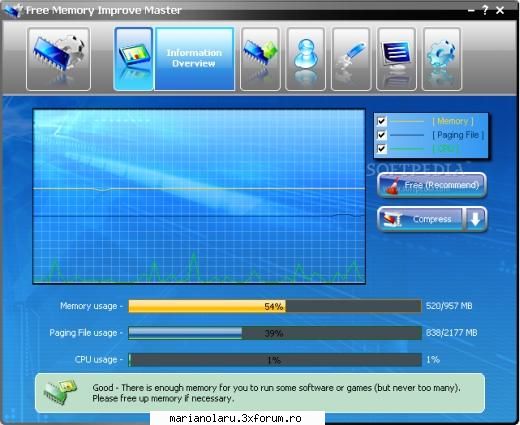Click the 'Paging File usage -' label
The image size is (520, 425).
tap(86, 333)
